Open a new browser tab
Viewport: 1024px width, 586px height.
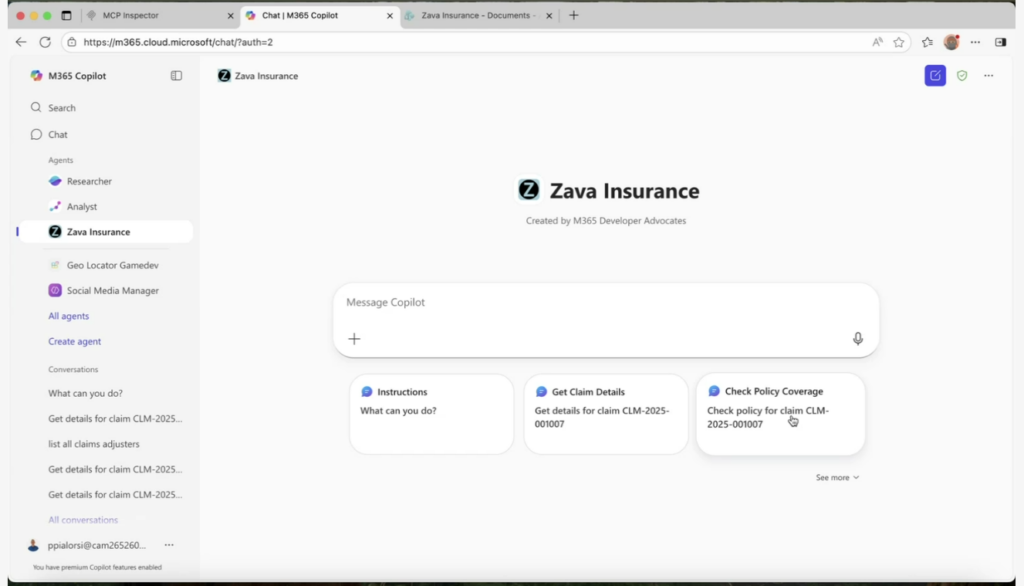pyautogui.click(x=573, y=15)
